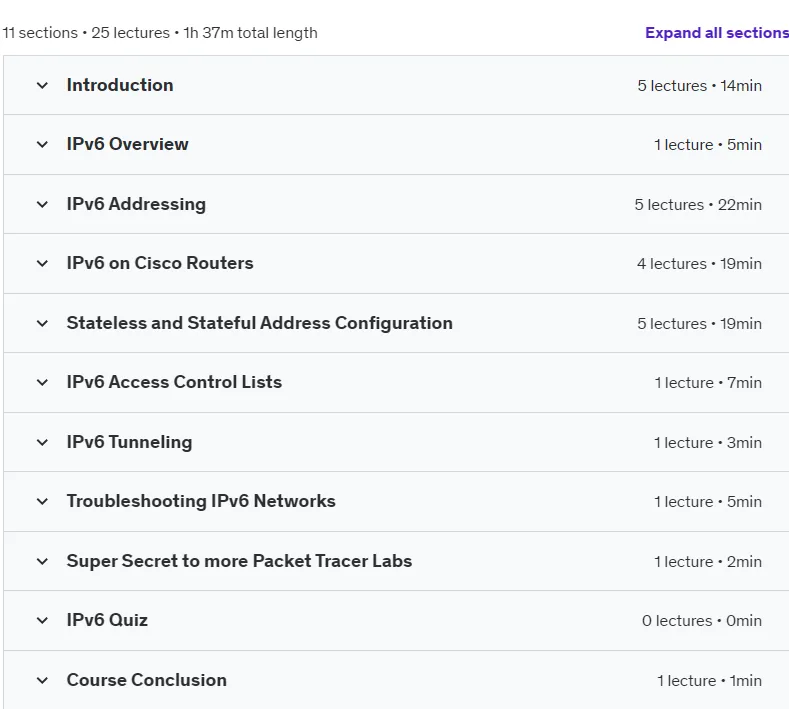This screenshot has height=709, width=789.
Task: Expand all sections link
Action: tap(717, 33)
